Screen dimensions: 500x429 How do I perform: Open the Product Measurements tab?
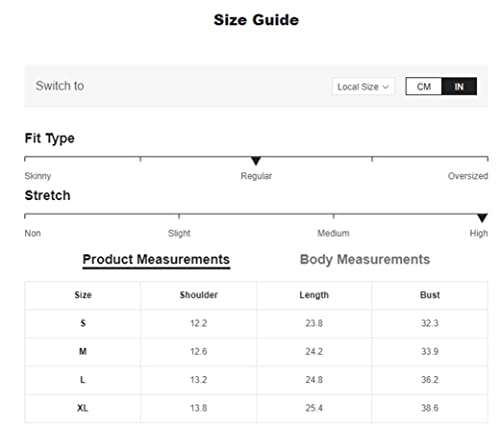tap(156, 260)
